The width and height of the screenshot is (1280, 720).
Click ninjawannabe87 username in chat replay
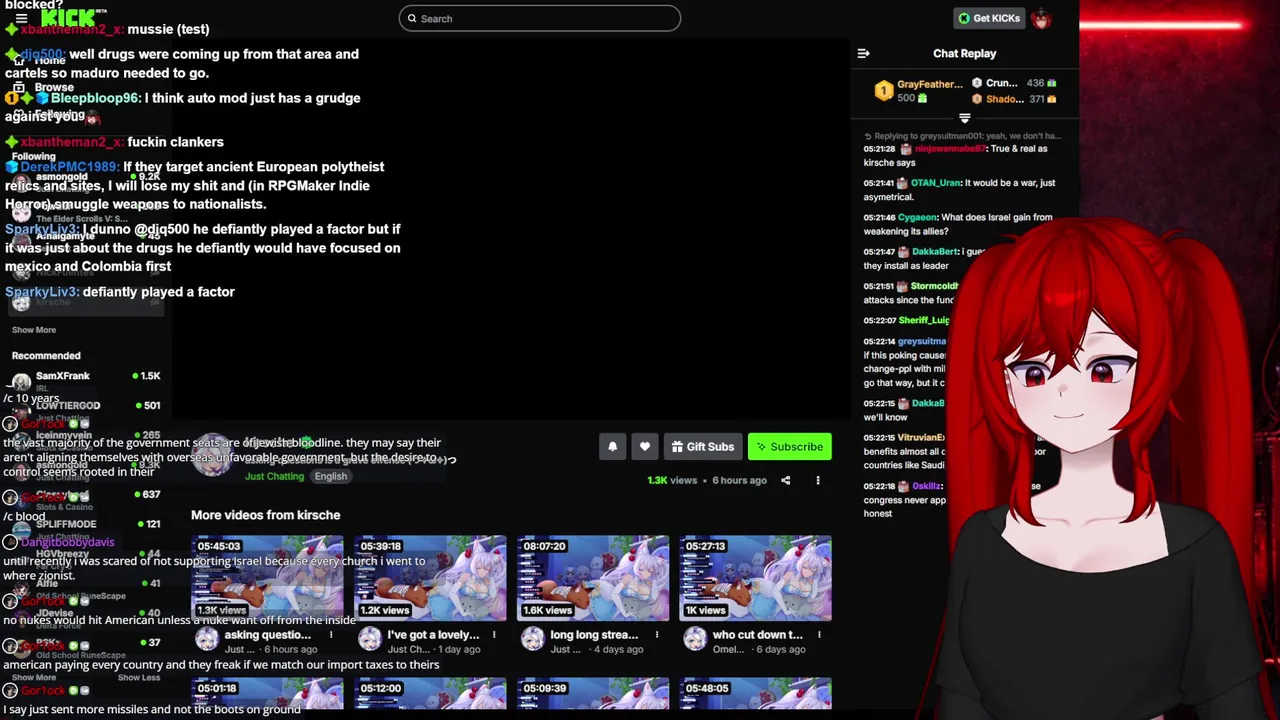click(x=950, y=149)
